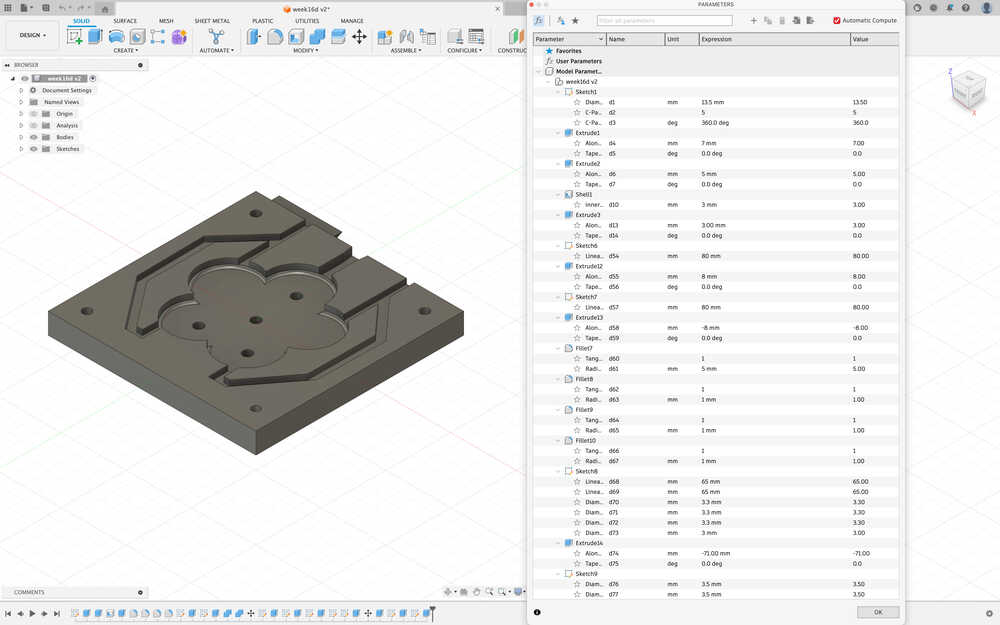Toggle visibility of the Origin folder
This screenshot has height=625, width=1000.
tap(34, 114)
